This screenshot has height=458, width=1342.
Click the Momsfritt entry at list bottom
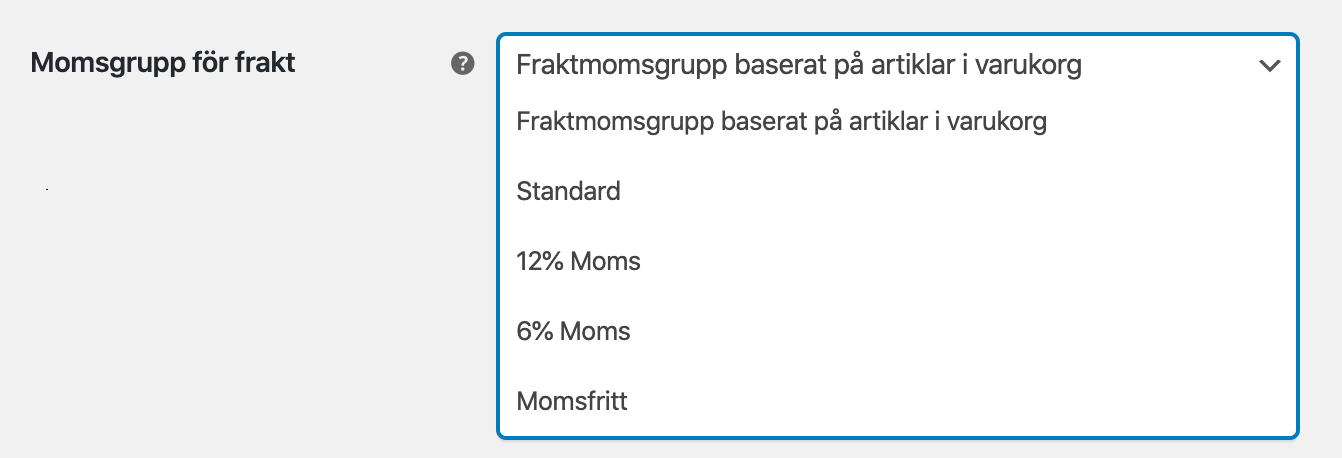click(x=572, y=402)
